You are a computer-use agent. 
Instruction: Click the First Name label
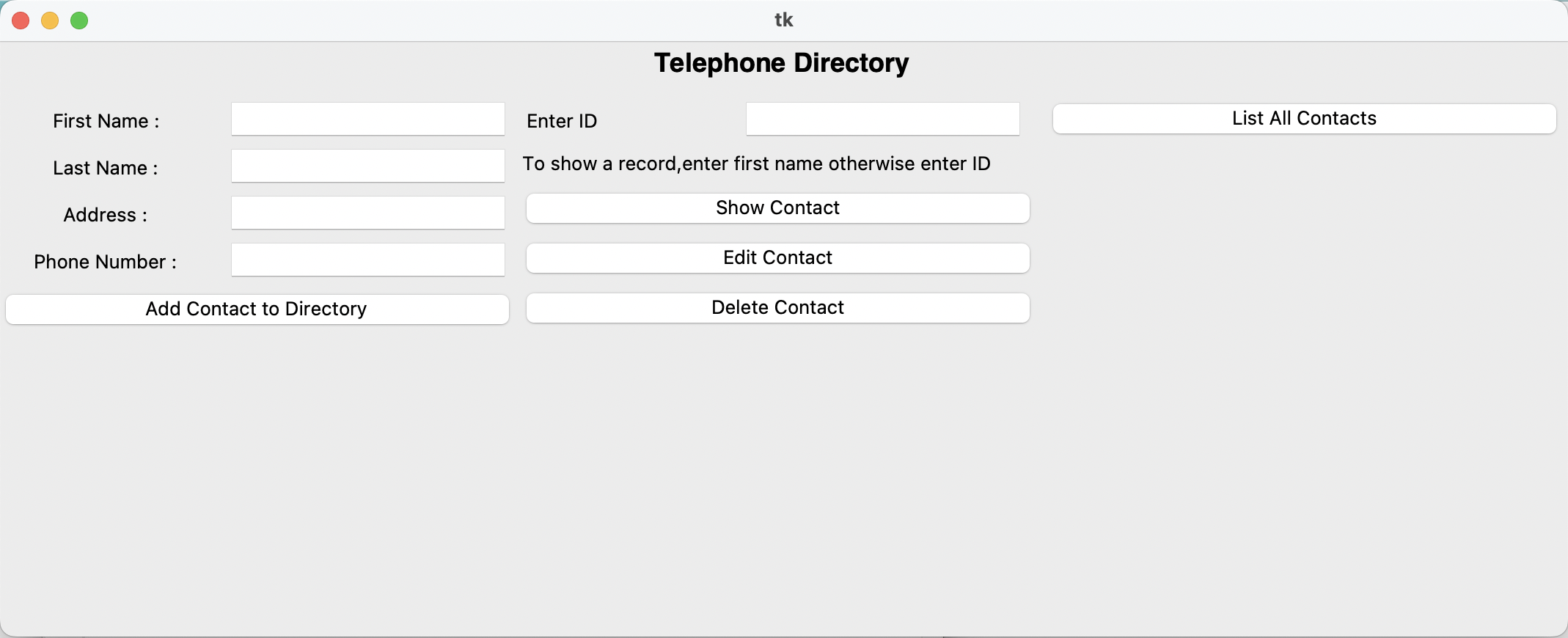(x=105, y=121)
